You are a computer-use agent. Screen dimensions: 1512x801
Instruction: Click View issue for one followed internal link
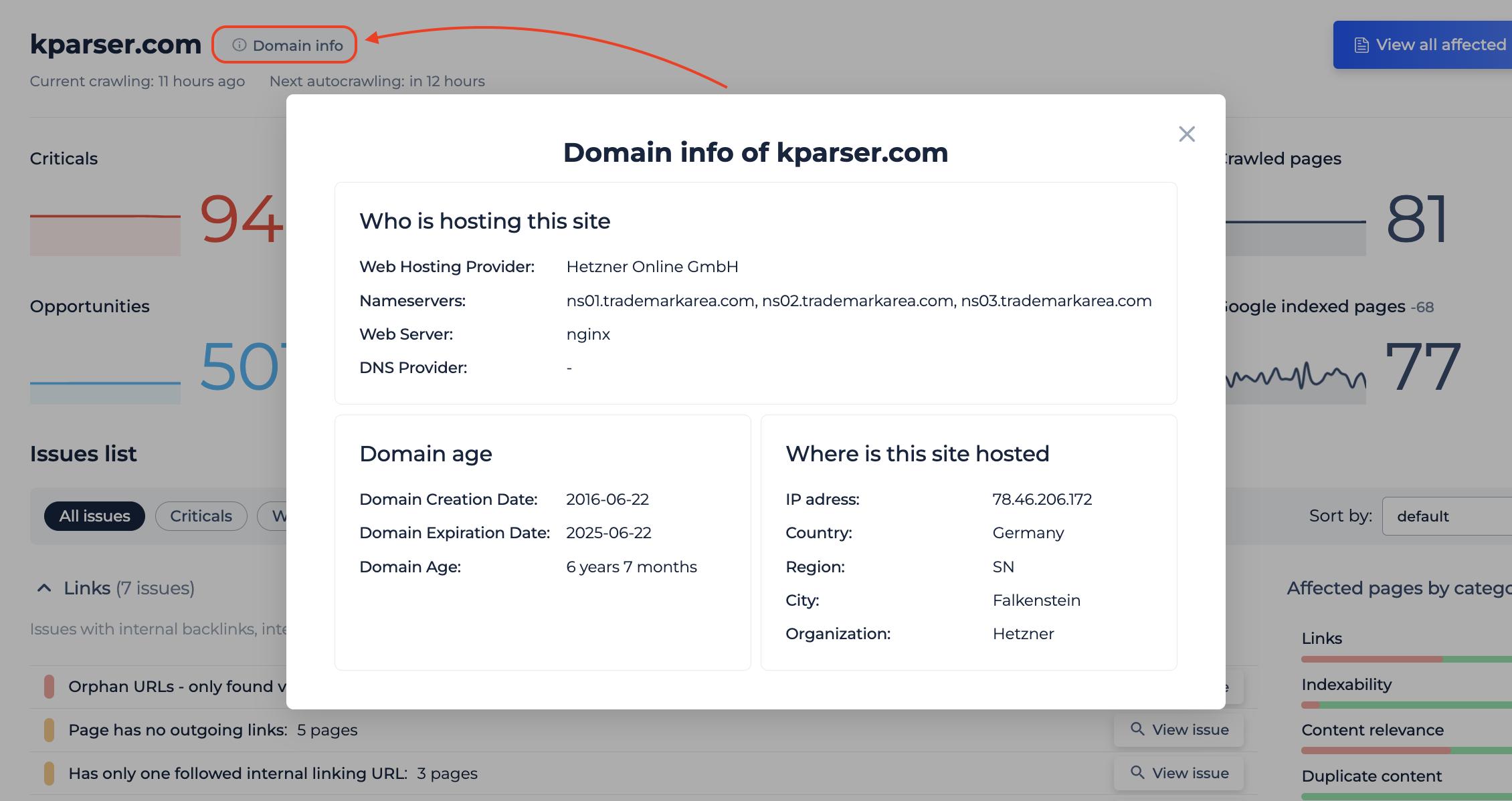coord(1179,773)
